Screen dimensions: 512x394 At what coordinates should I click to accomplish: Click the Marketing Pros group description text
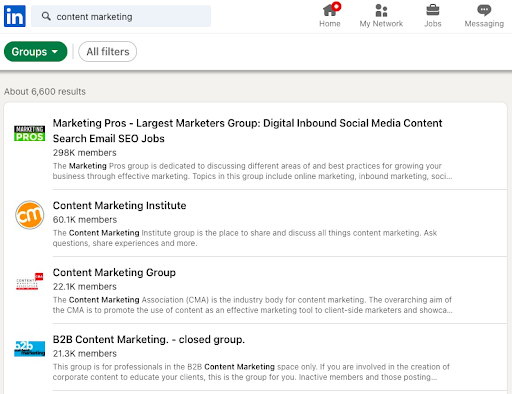(252, 171)
